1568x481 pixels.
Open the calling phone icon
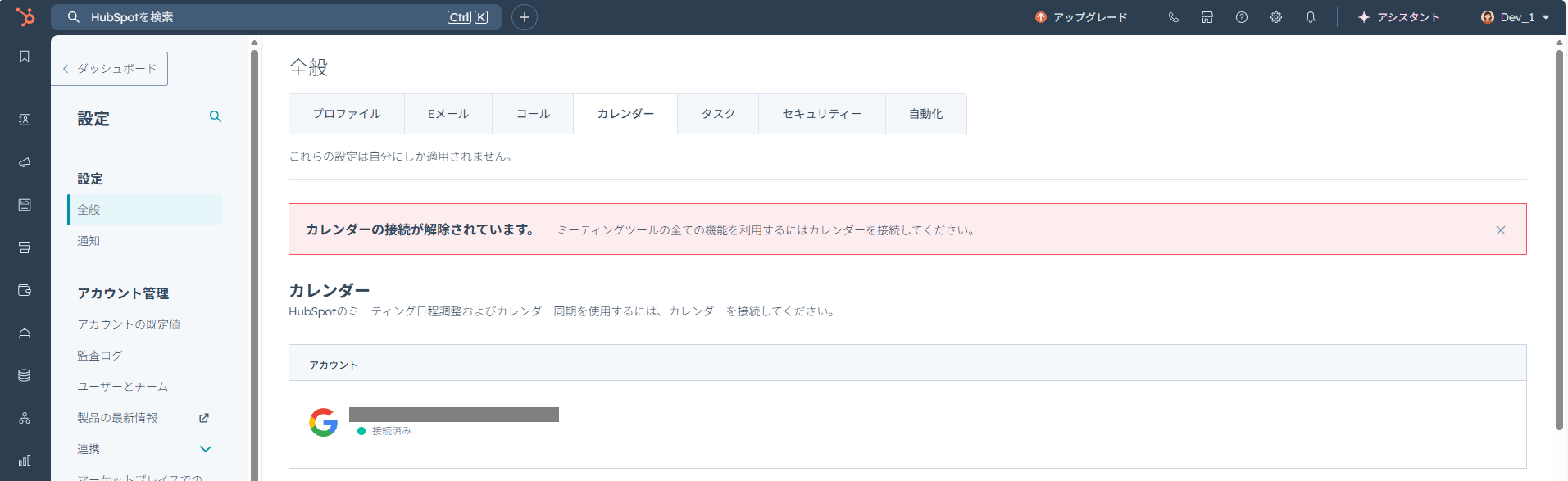click(x=1174, y=17)
